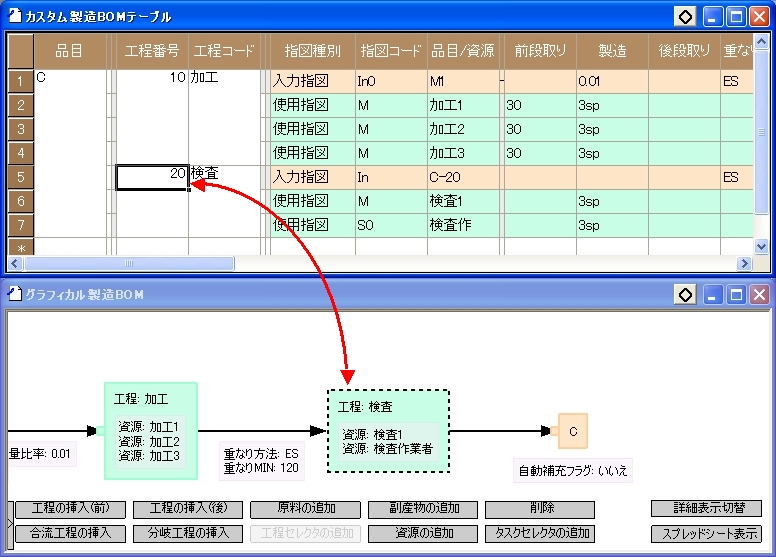Click 副産物の追加 button
The image size is (776, 557).
(x=423, y=508)
